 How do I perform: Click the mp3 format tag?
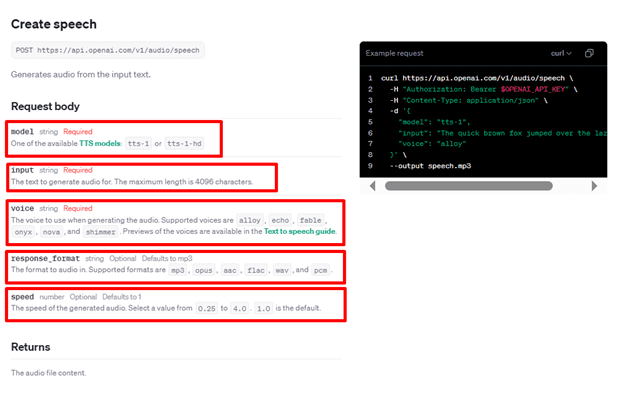(177, 270)
